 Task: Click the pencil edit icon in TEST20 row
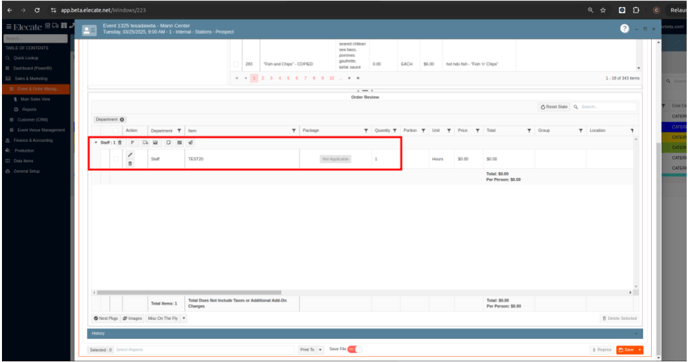coord(130,154)
